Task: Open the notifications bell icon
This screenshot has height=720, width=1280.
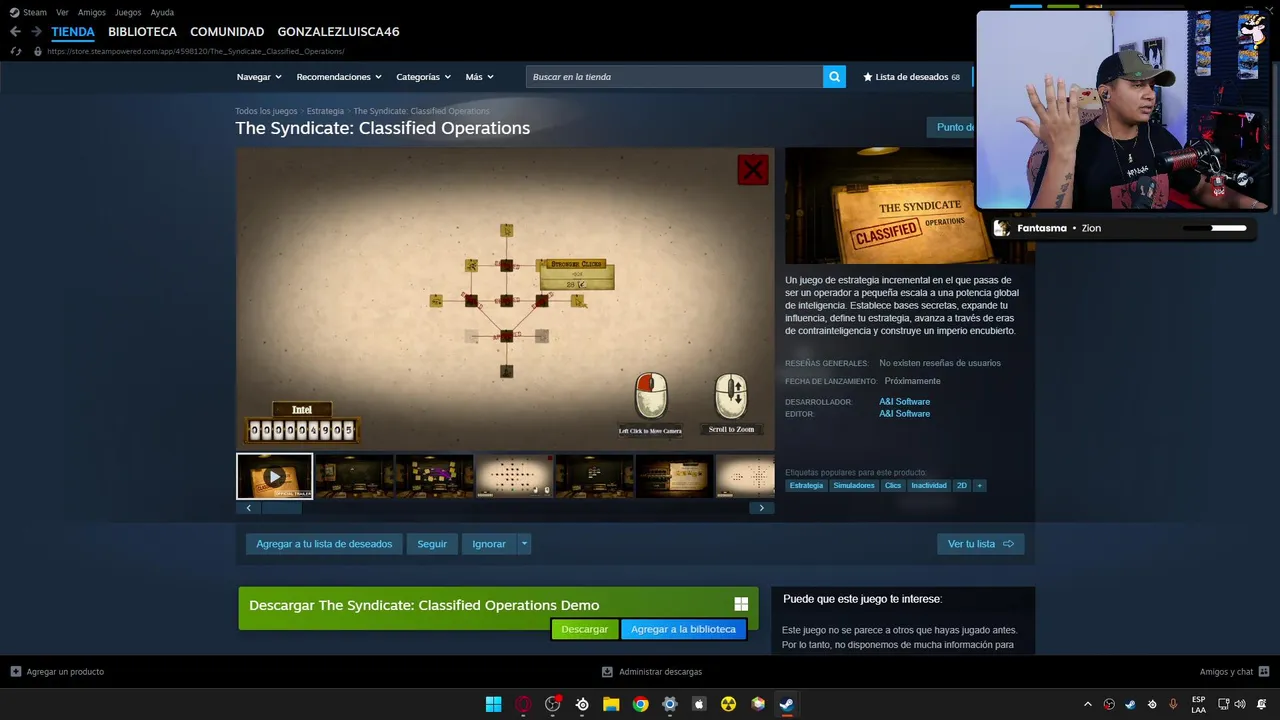Action: tap(1261, 704)
